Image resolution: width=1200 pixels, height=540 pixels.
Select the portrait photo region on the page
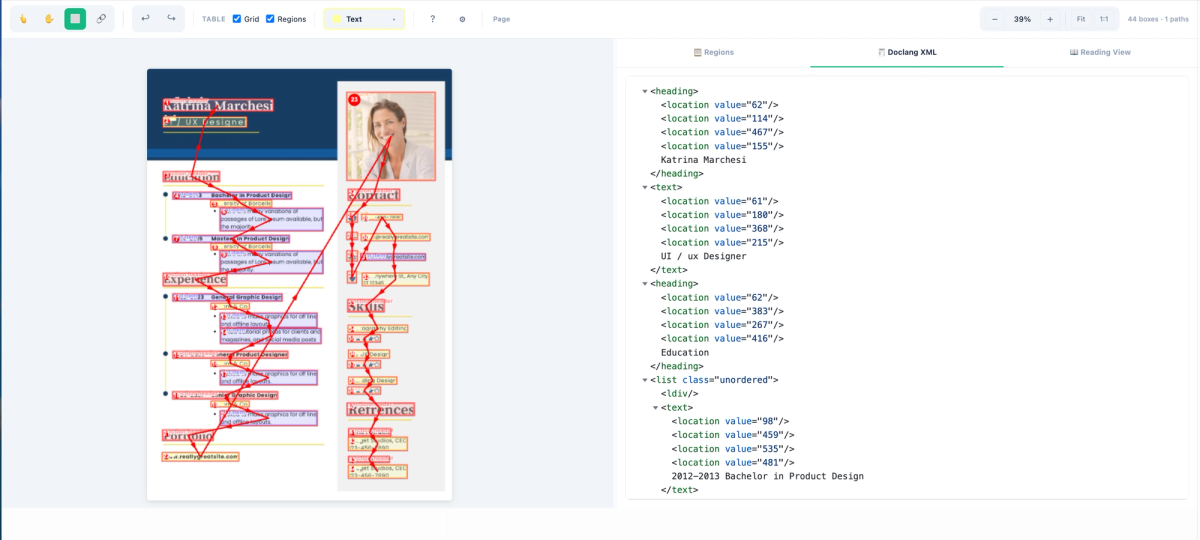pyautogui.click(x=391, y=136)
